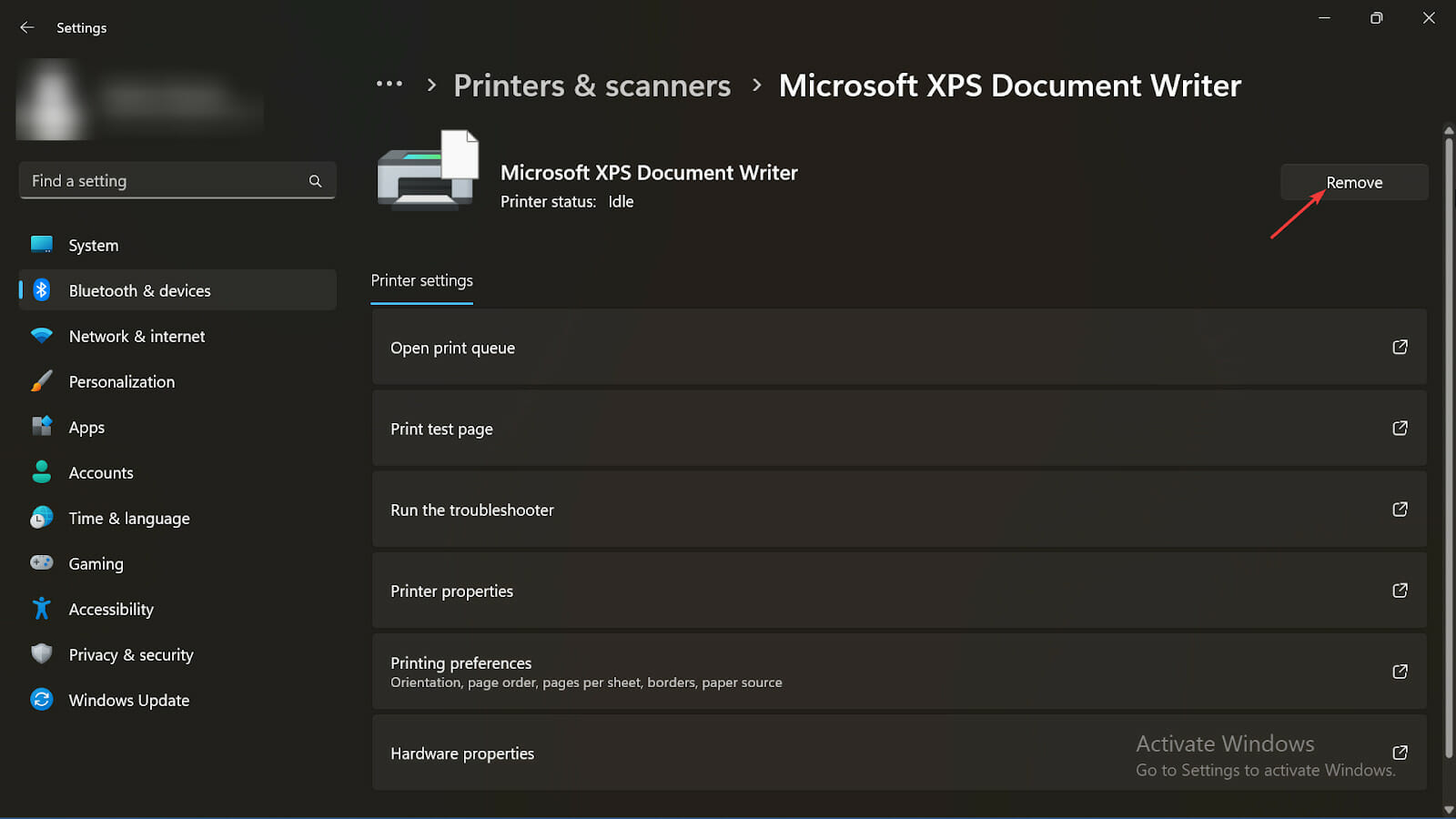Image resolution: width=1456 pixels, height=819 pixels.
Task: Click the blurred user profile picture
Action: 52,100
